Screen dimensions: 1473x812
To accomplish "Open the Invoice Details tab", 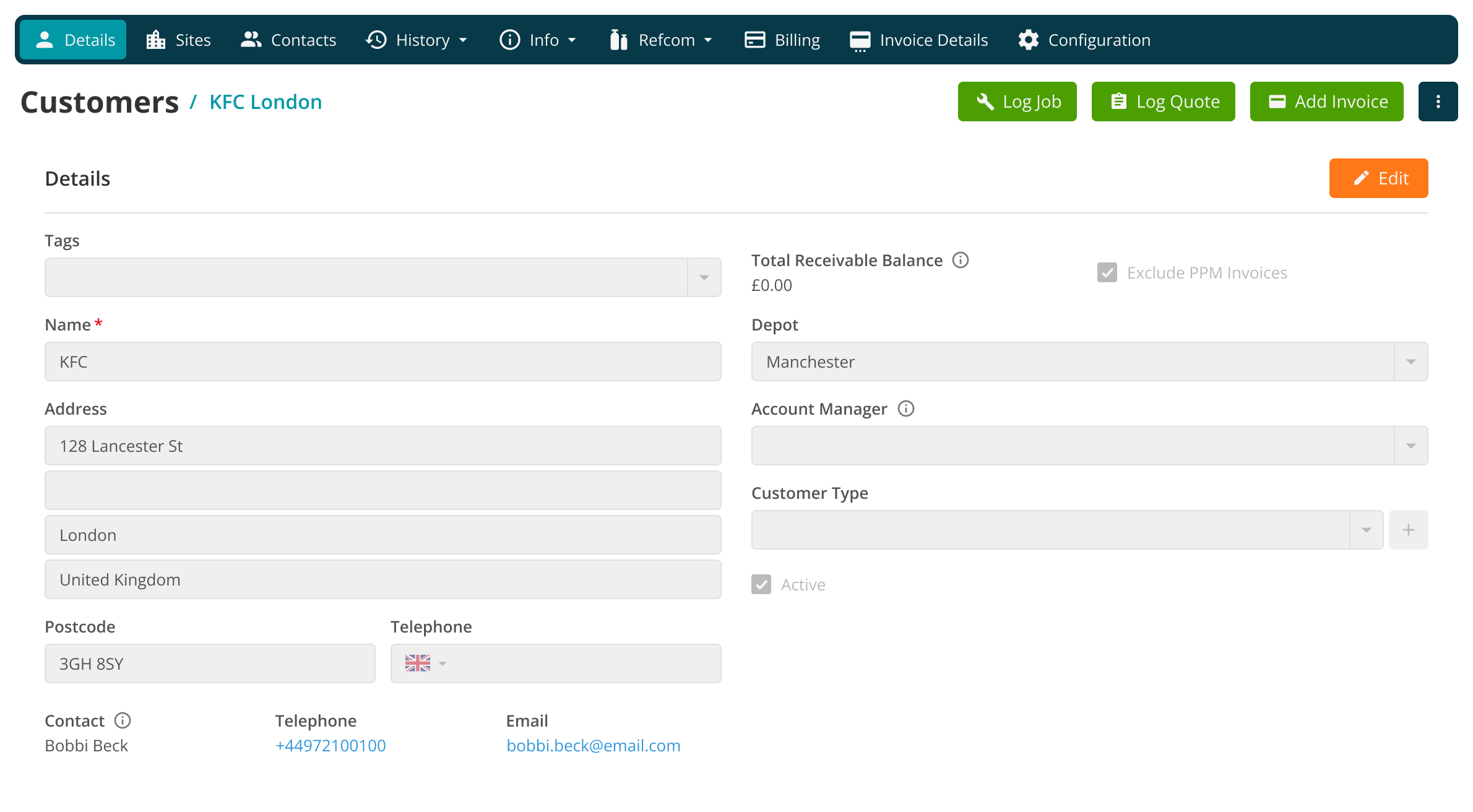I will (919, 40).
